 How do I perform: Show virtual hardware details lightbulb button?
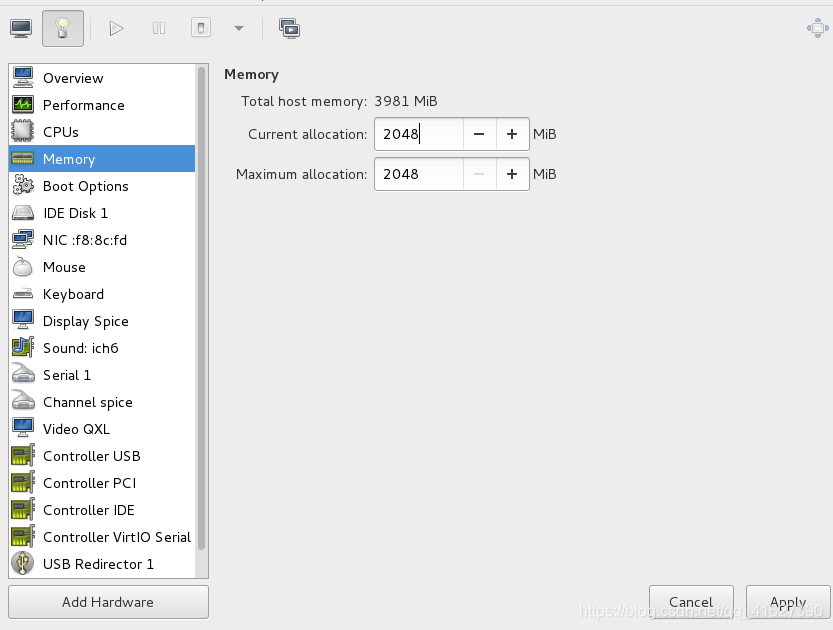click(x=63, y=28)
